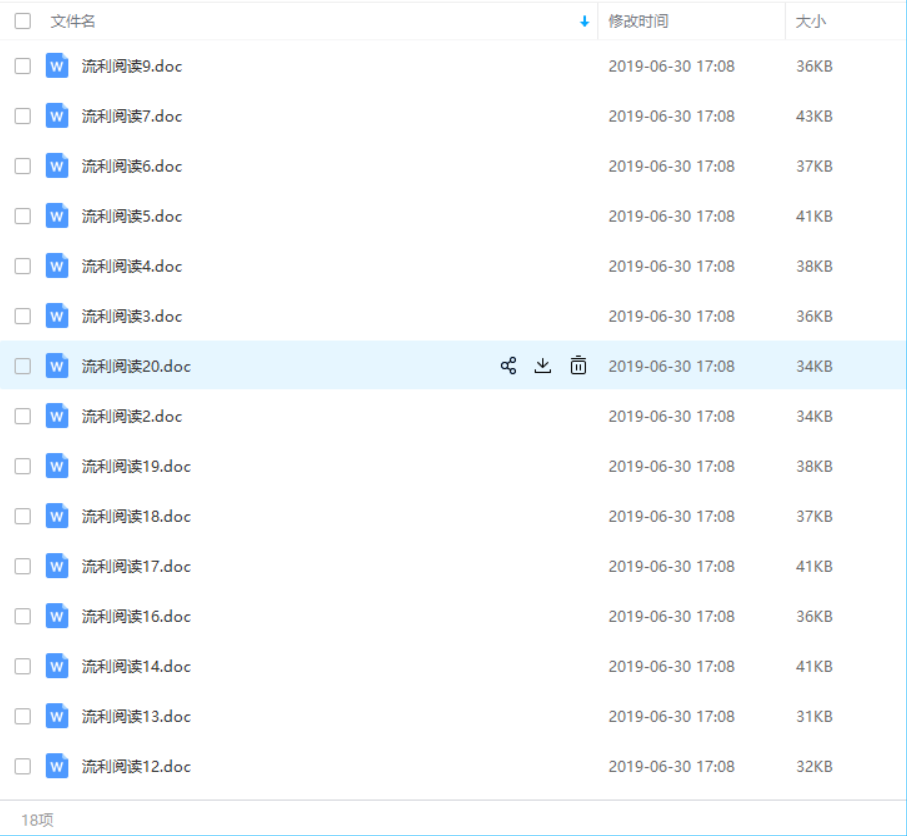Share the file 流利阅读20.doc

tap(508, 366)
